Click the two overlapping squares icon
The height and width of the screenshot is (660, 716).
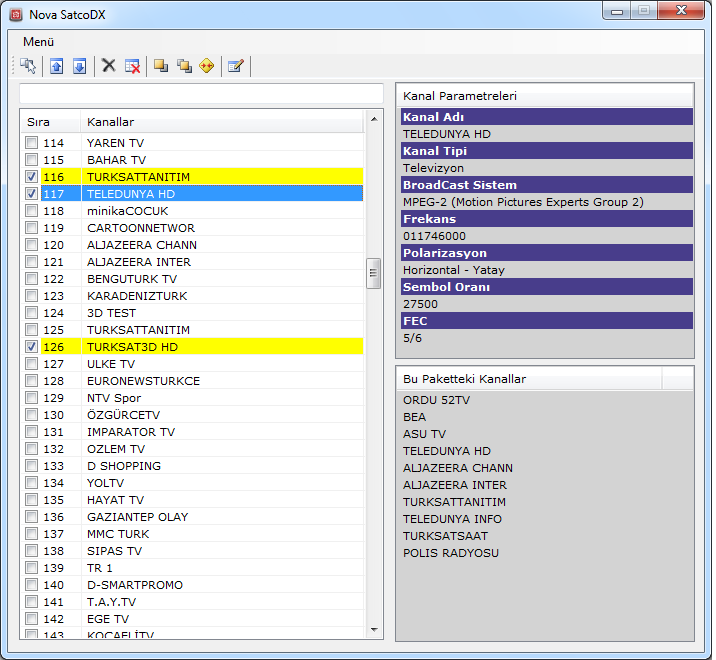click(161, 66)
